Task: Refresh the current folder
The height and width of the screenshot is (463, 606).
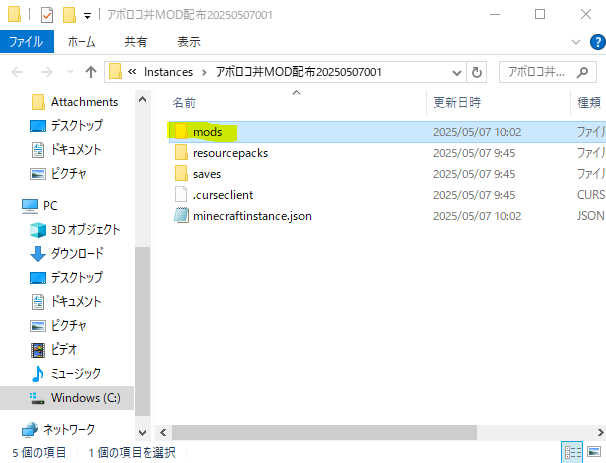Action: click(477, 72)
